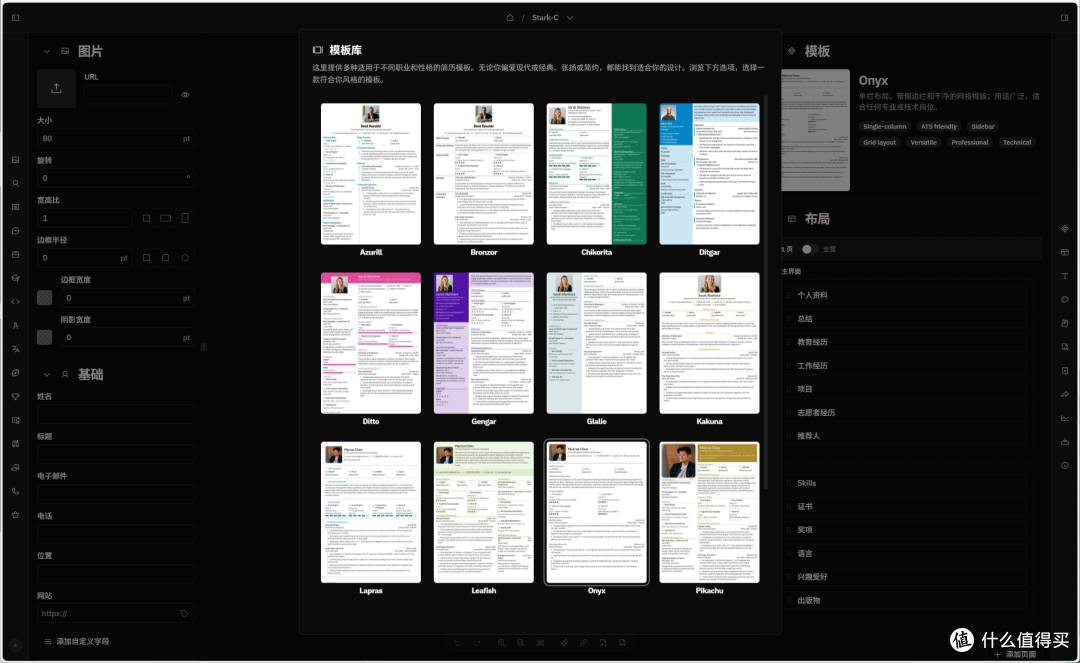Screen dimensions: 1080x663
Task: Choose the Leafish template
Action: (x=484, y=512)
